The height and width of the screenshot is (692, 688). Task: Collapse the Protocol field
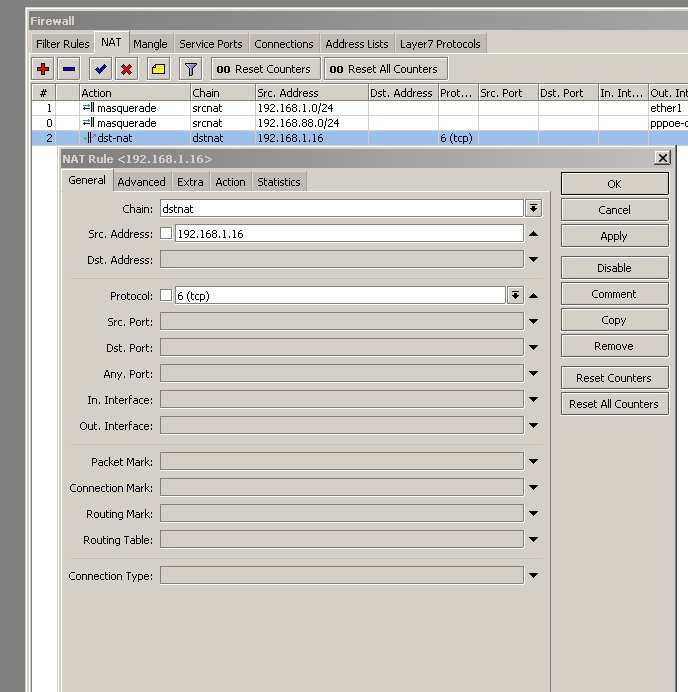[x=534, y=296]
